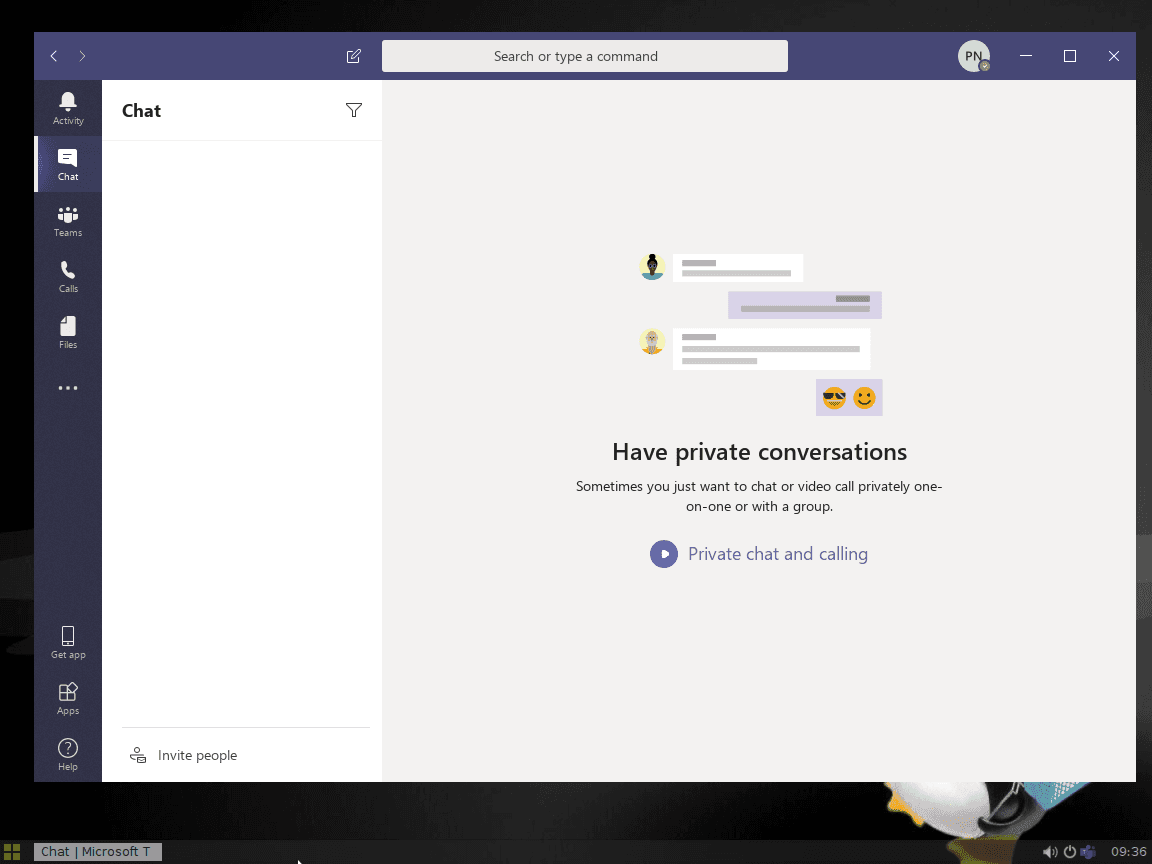Open the Files section
The width and height of the screenshot is (1152, 864).
(x=67, y=331)
